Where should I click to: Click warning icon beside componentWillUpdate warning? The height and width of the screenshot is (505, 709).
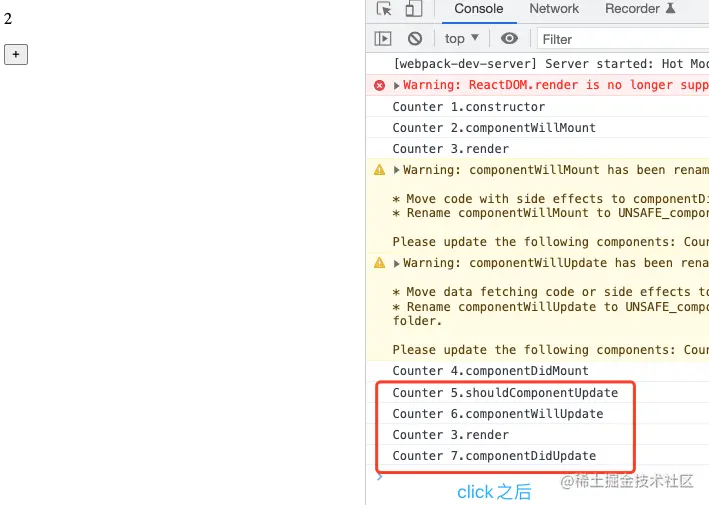[379, 263]
